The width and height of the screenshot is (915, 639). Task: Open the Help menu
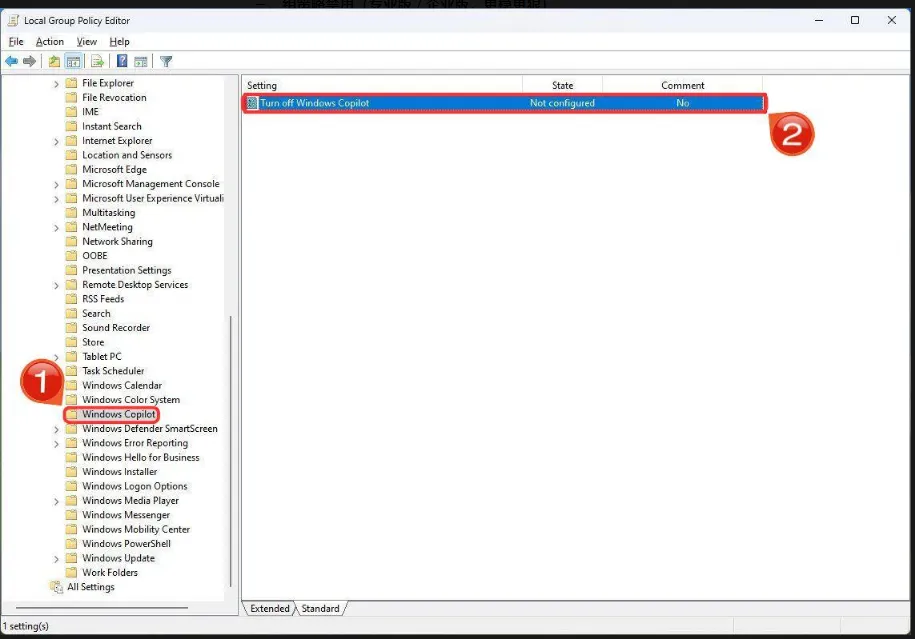click(120, 41)
